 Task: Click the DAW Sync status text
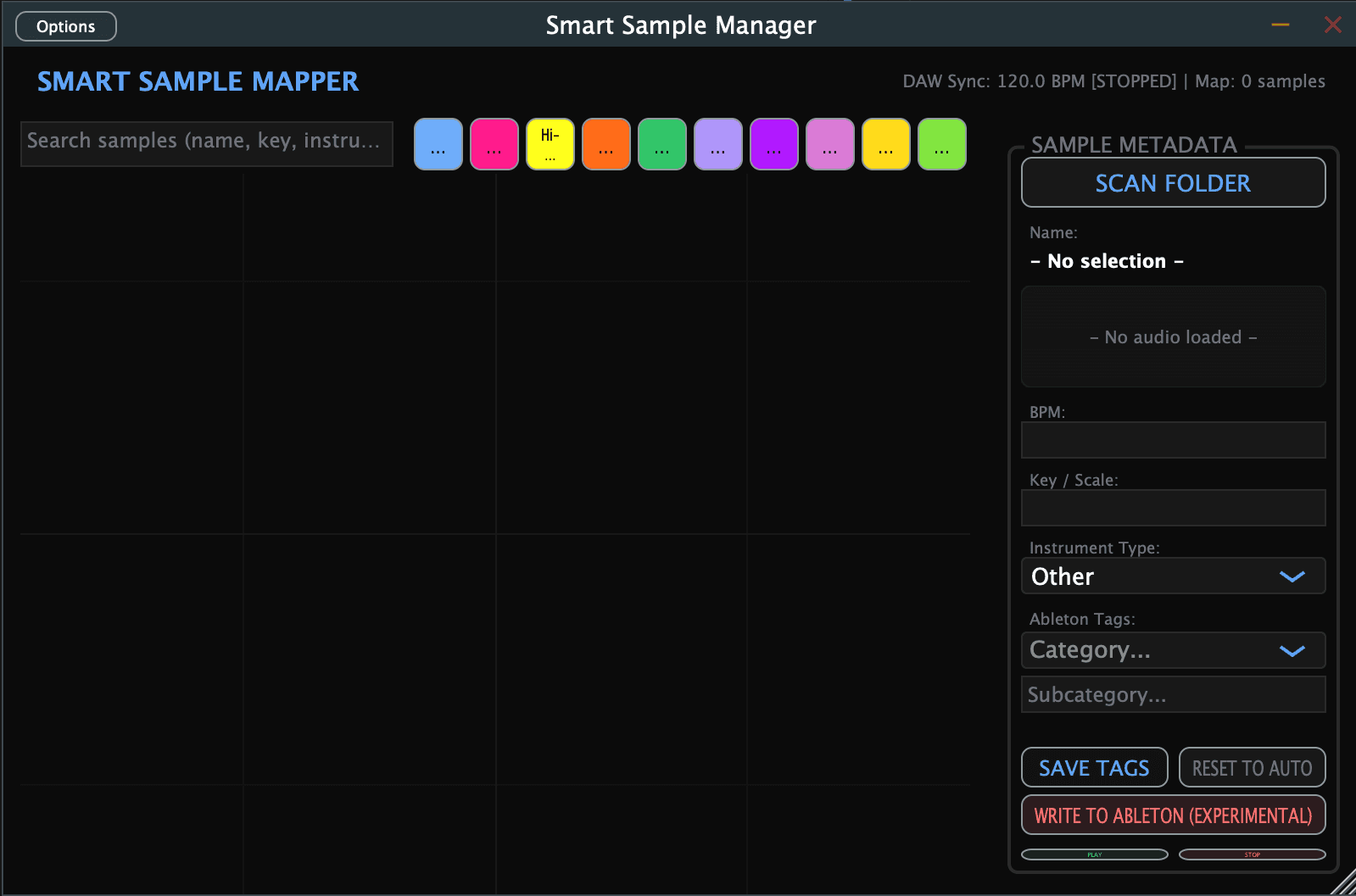[1040, 81]
